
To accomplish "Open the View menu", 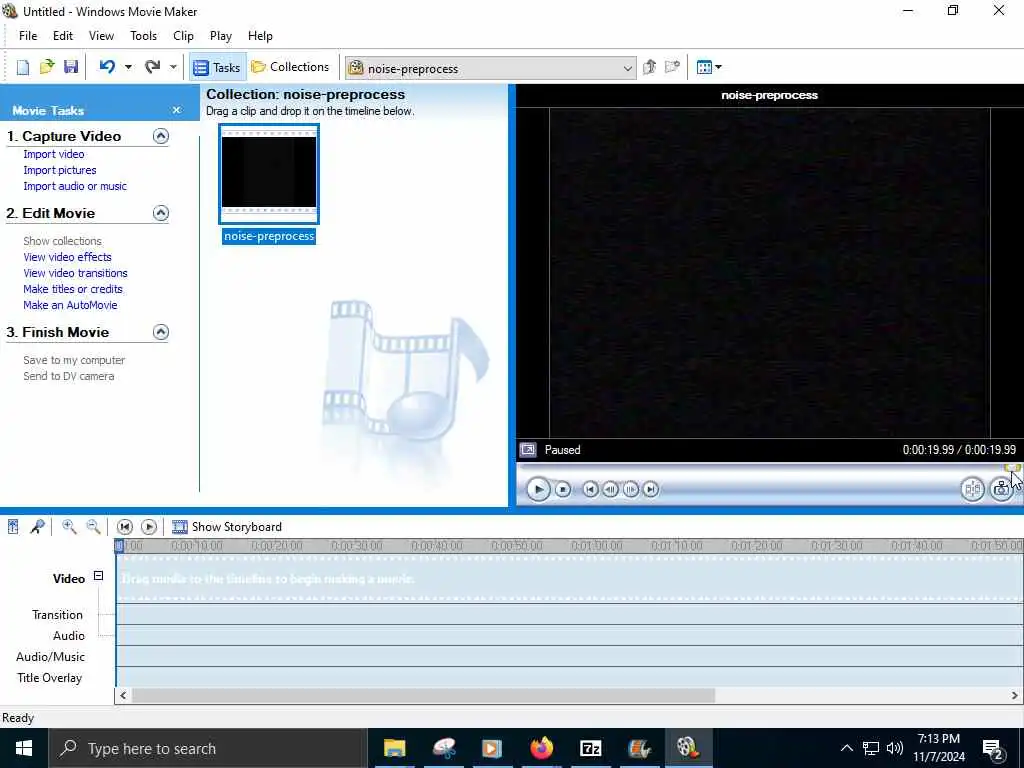I will [x=101, y=36].
